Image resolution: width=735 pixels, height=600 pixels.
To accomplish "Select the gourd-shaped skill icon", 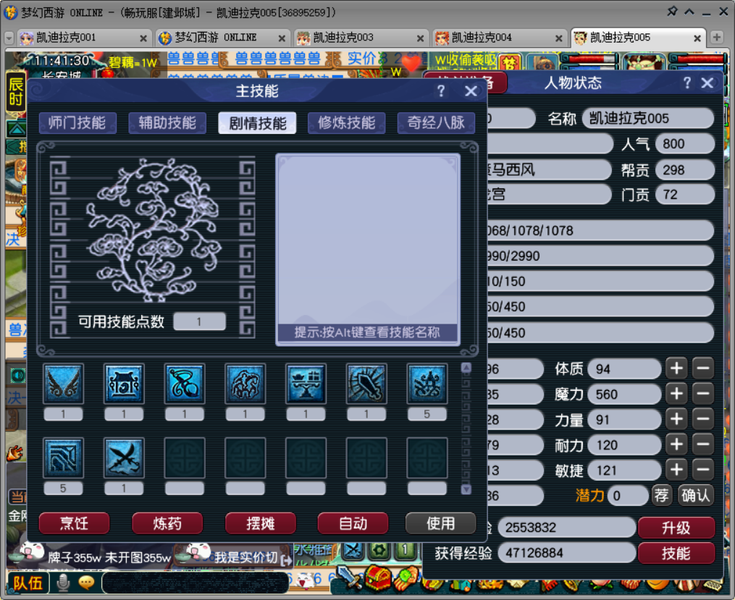I will [185, 383].
